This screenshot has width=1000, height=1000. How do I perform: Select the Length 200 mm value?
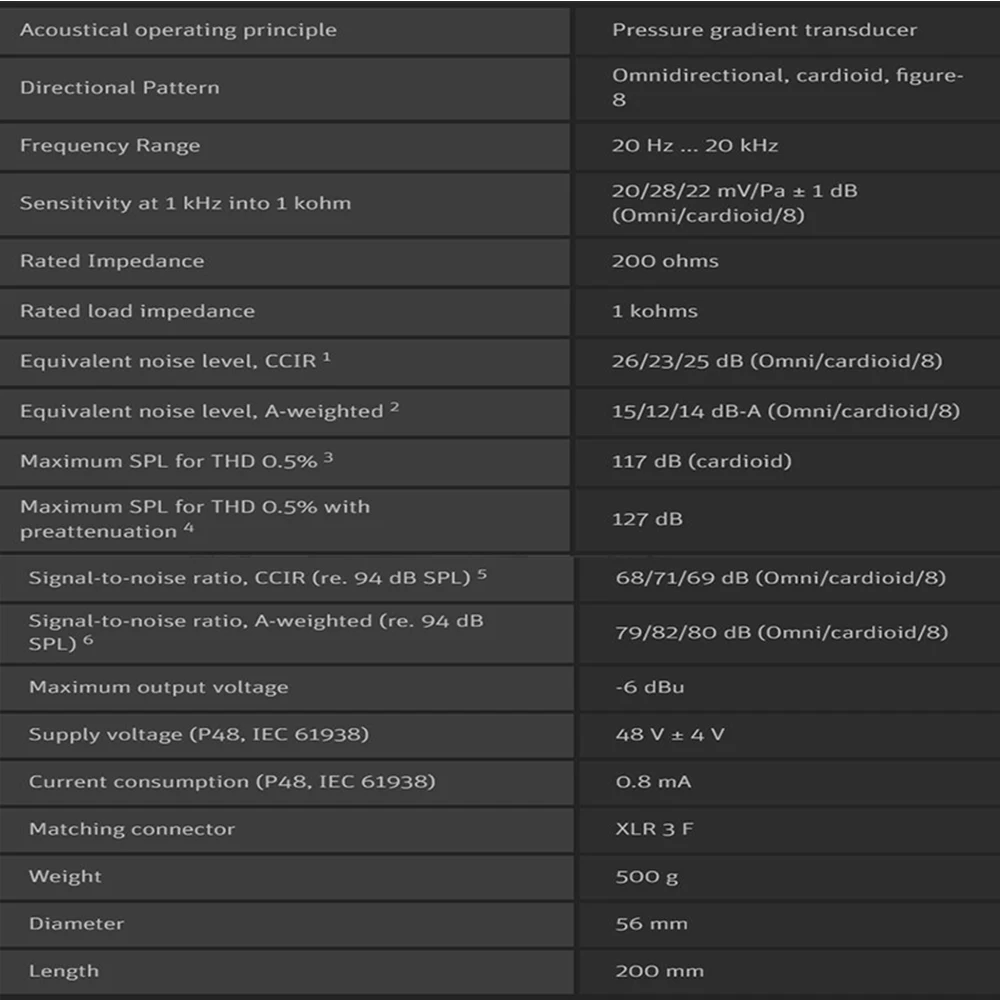tap(659, 971)
